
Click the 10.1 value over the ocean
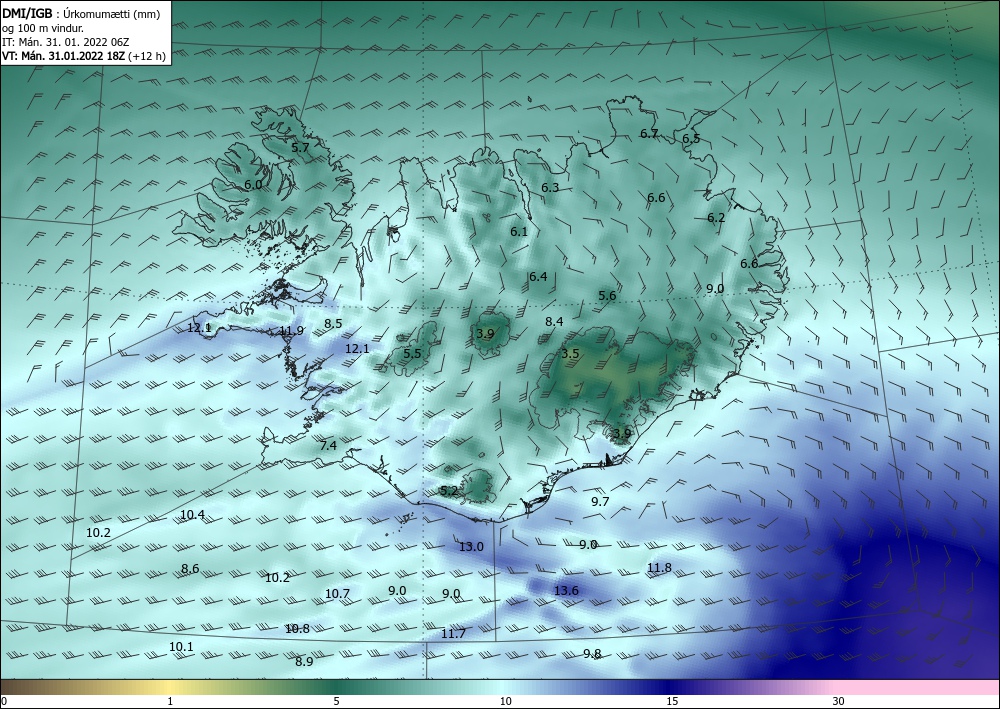pyautogui.click(x=181, y=647)
